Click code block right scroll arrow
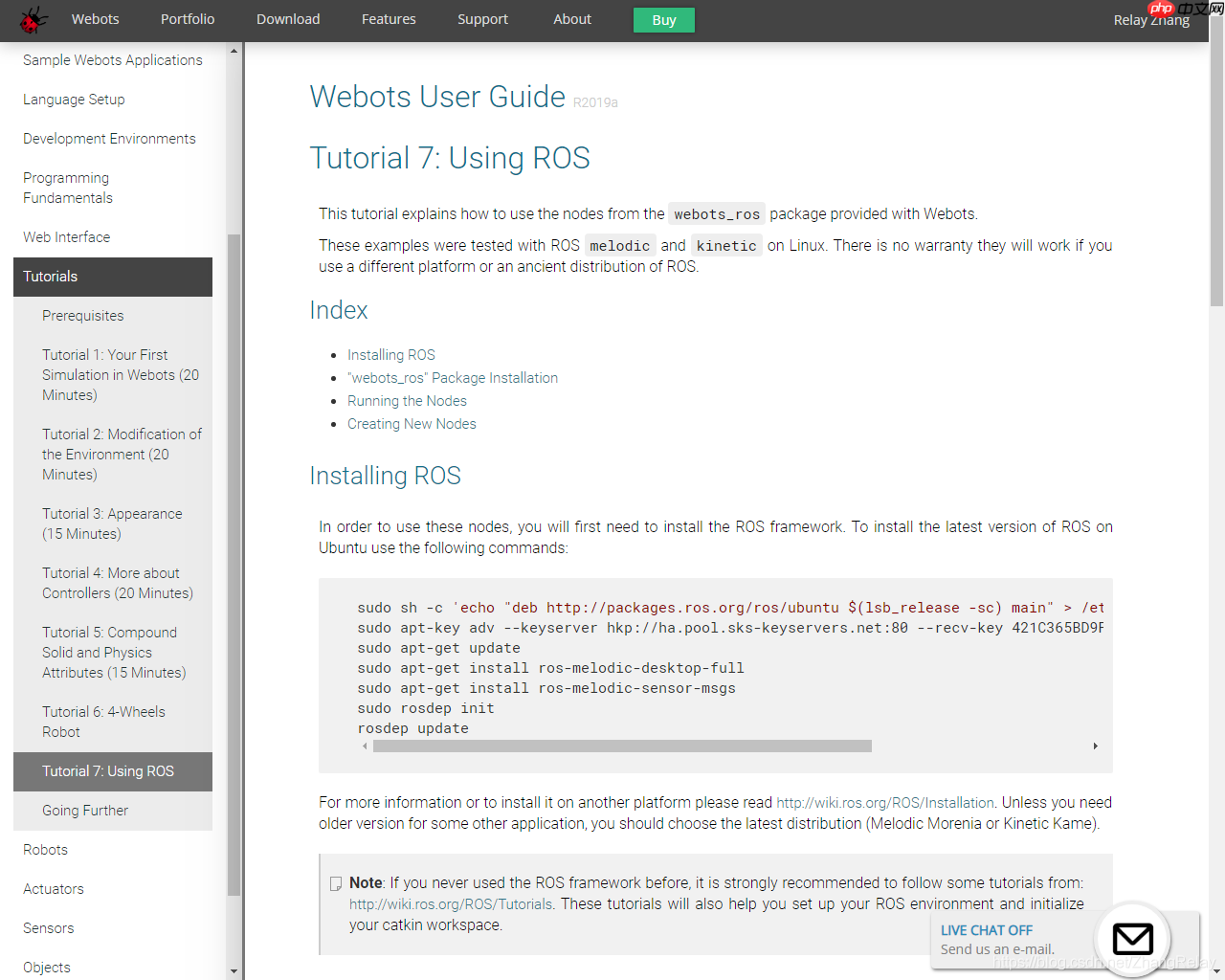The width and height of the screenshot is (1225, 980). coord(1095,746)
